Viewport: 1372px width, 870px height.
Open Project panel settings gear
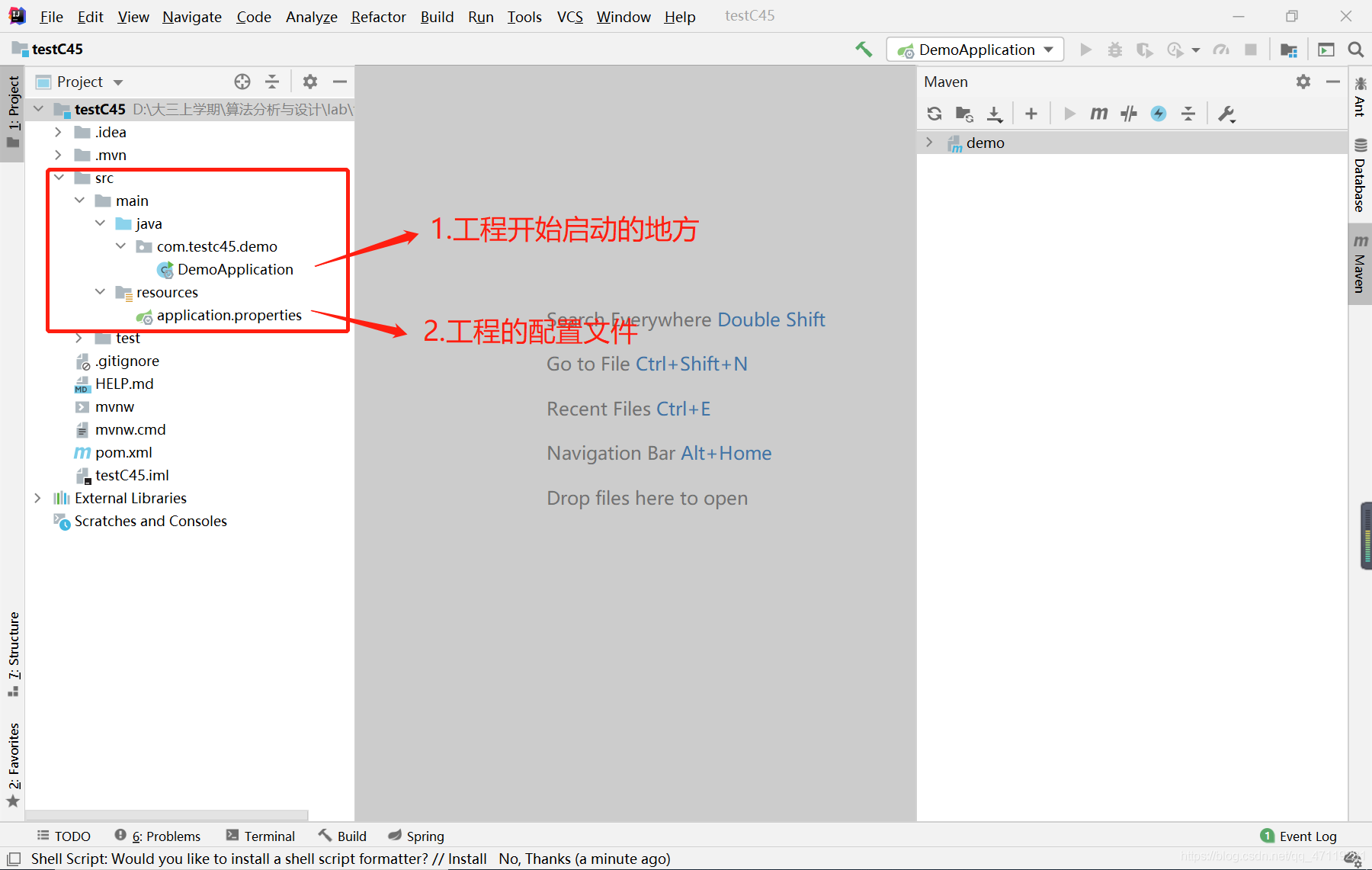pos(310,82)
